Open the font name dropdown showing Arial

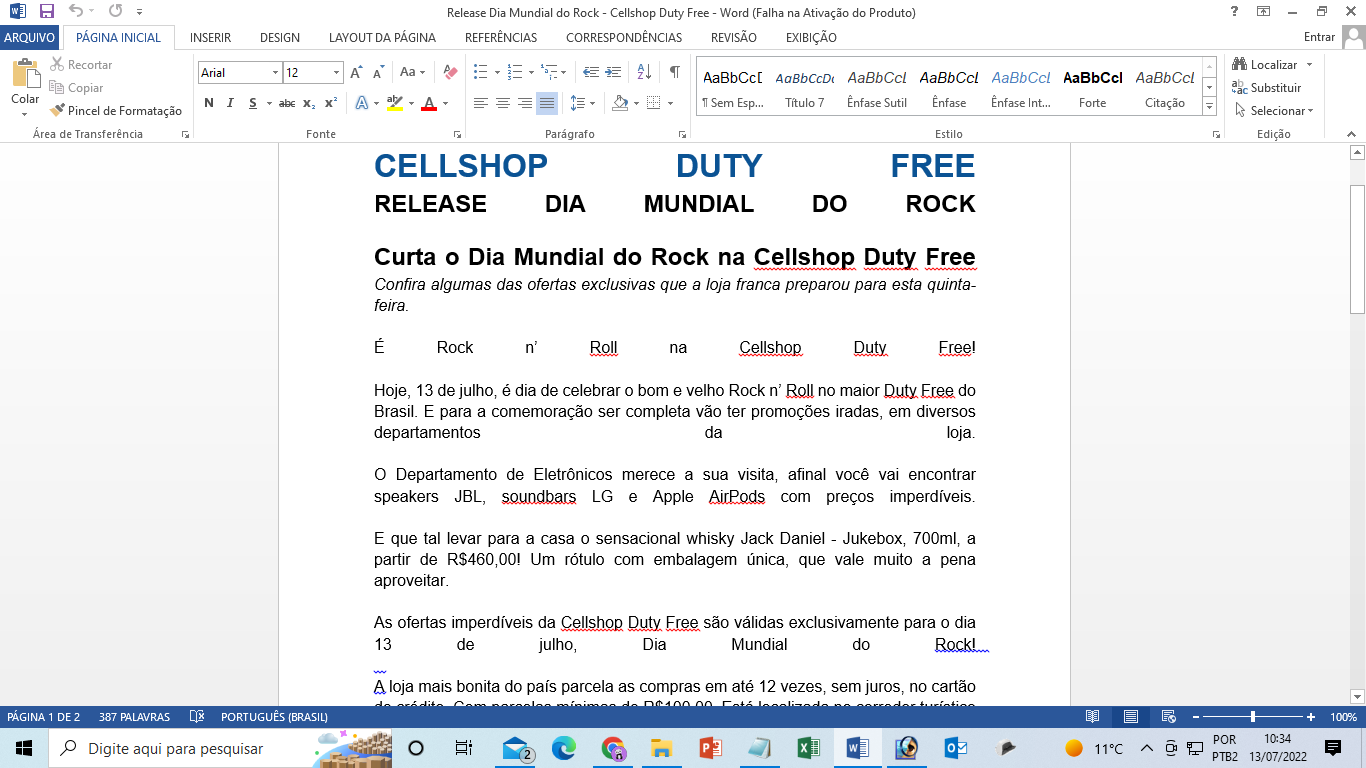click(x=274, y=73)
